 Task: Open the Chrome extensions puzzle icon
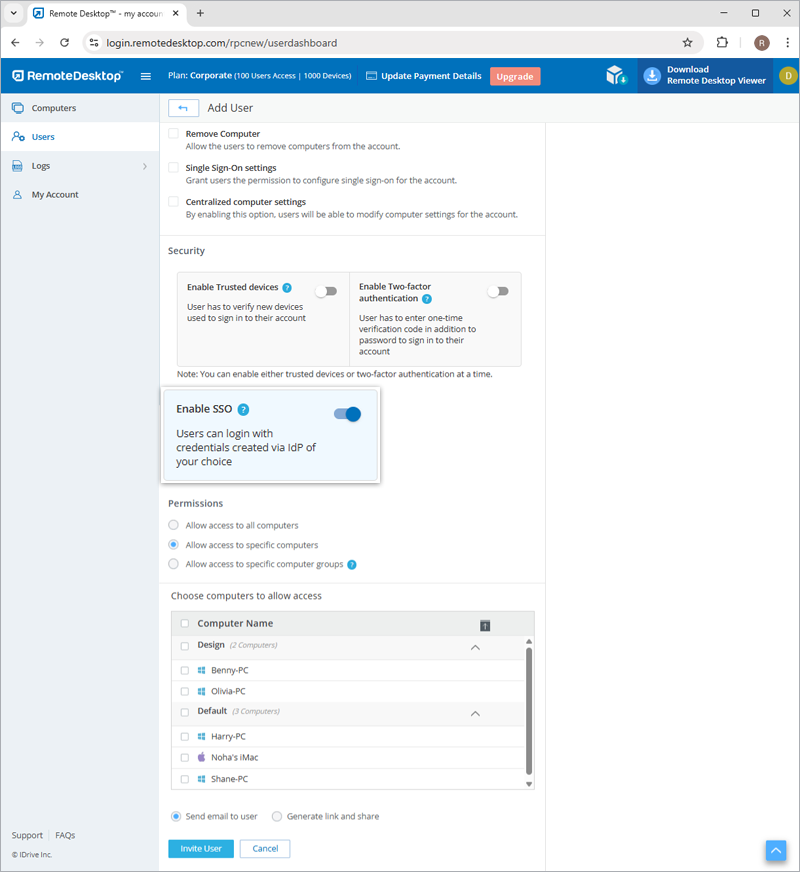pyautogui.click(x=723, y=43)
